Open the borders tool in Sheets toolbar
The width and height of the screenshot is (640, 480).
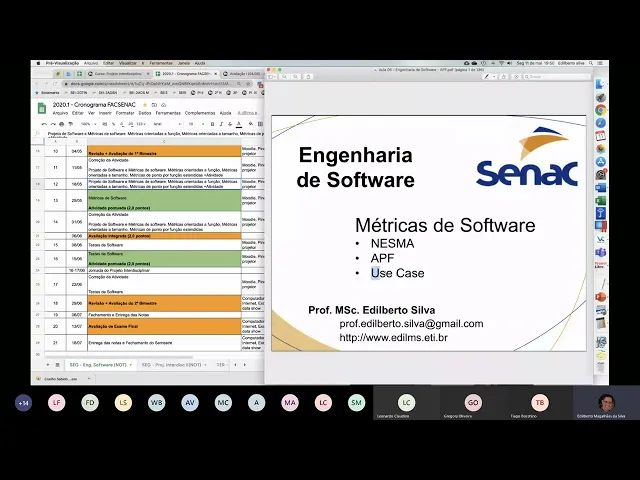260,124
